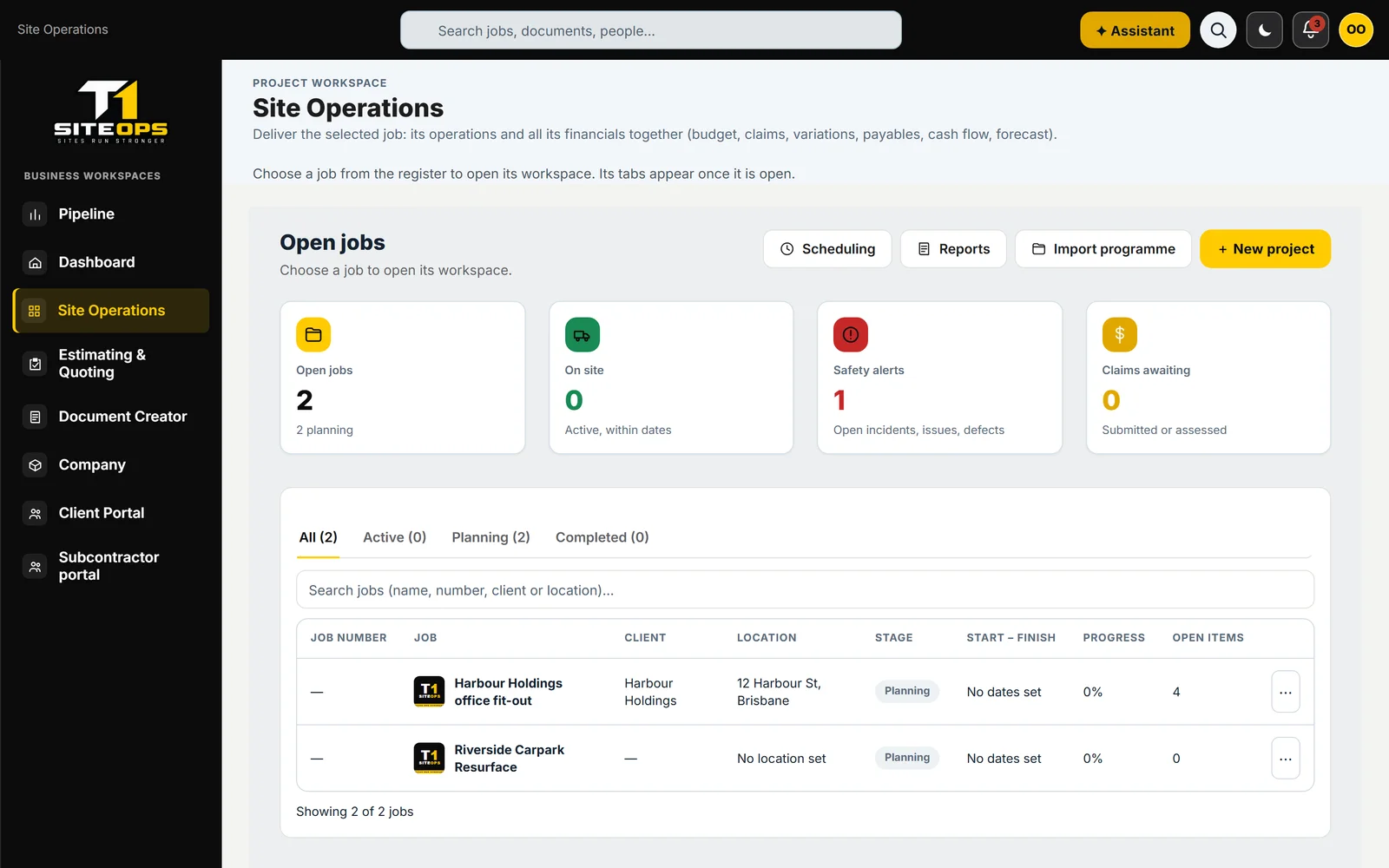Click the 12 Harbour St, Brisbane location
The image size is (1389, 868).
(779, 692)
